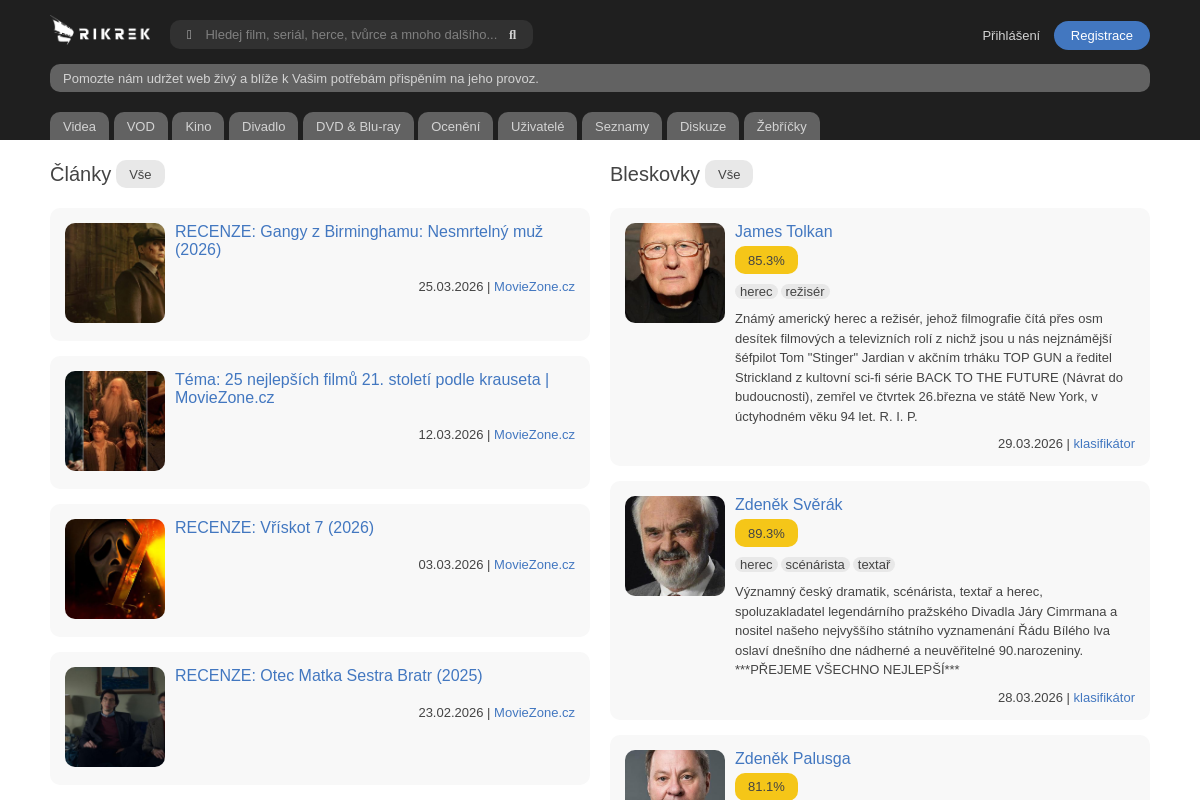Select the DVD & Blu-ray tab
Viewport: 1200px width, 800px height.
358,126
